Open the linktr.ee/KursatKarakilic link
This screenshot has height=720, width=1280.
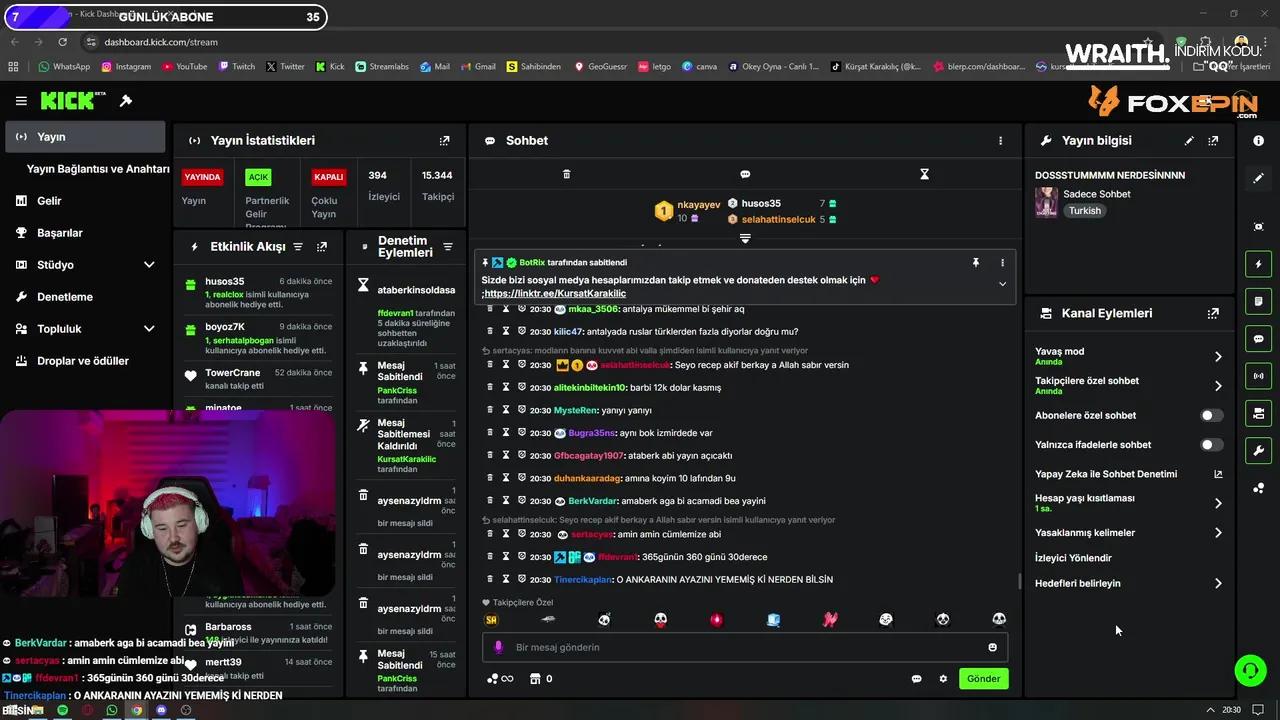556,294
